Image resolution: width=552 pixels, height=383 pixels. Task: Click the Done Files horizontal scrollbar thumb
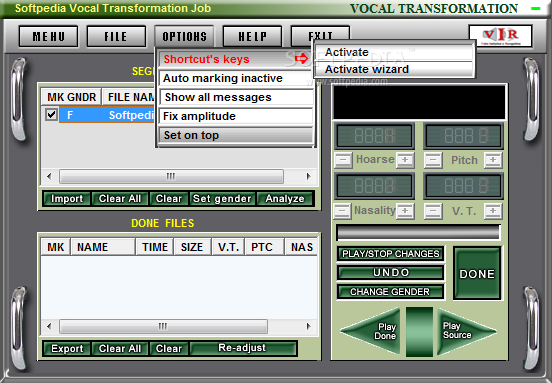tap(163, 326)
